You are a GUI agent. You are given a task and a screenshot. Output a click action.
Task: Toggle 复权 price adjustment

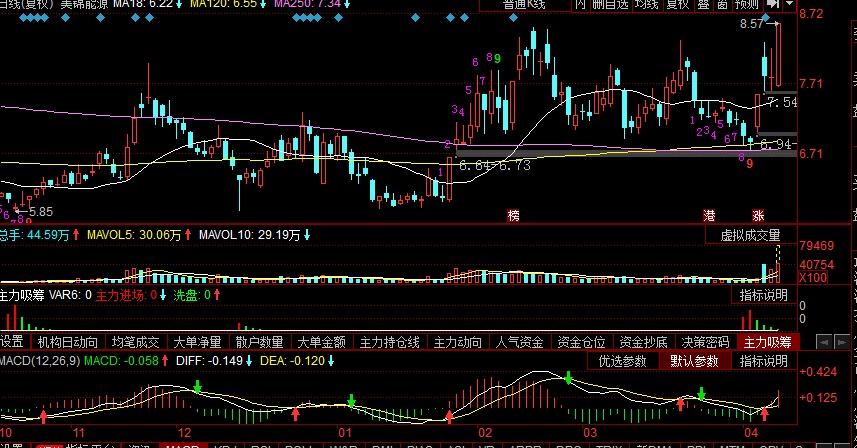click(x=677, y=5)
